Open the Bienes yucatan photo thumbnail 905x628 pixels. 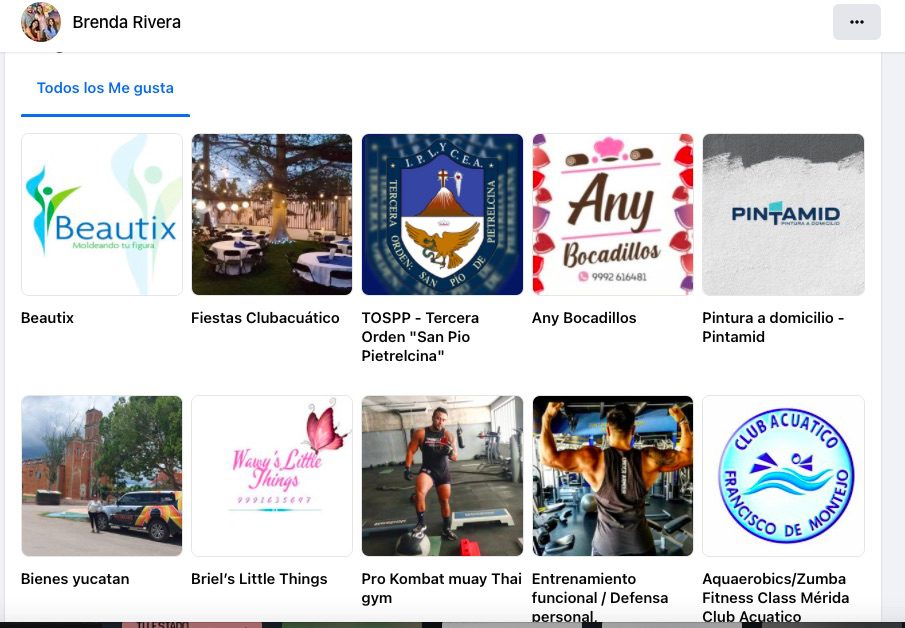point(102,476)
